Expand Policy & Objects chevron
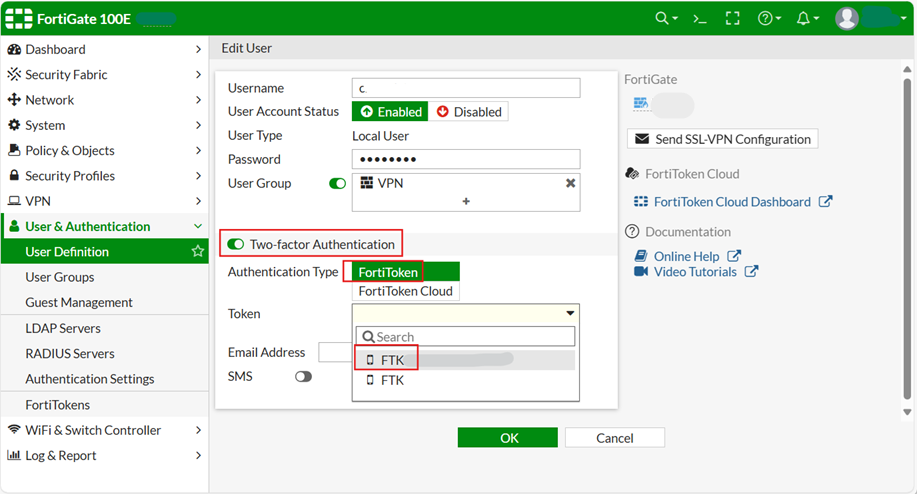The width and height of the screenshot is (917, 494). pos(198,150)
